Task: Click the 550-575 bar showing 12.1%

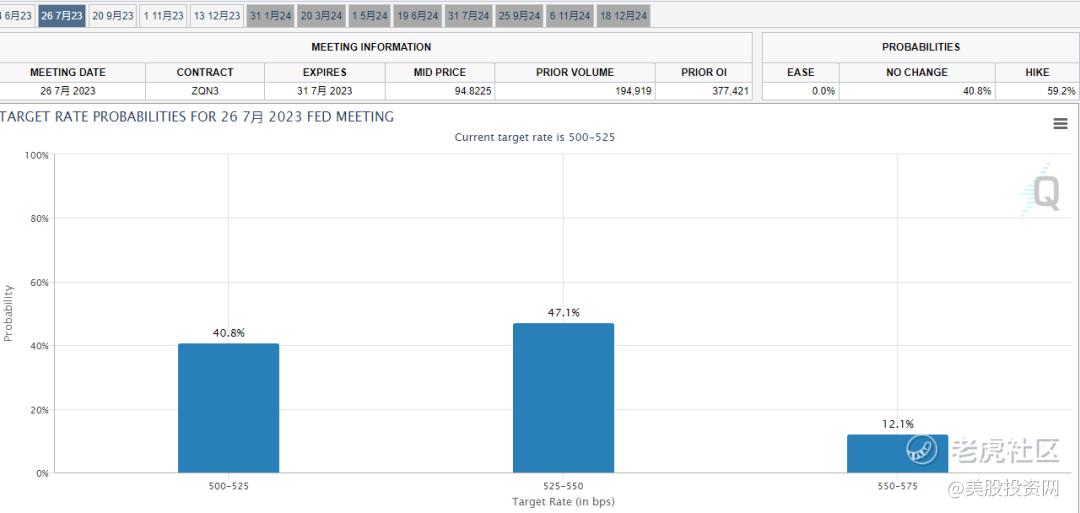Action: (x=897, y=454)
